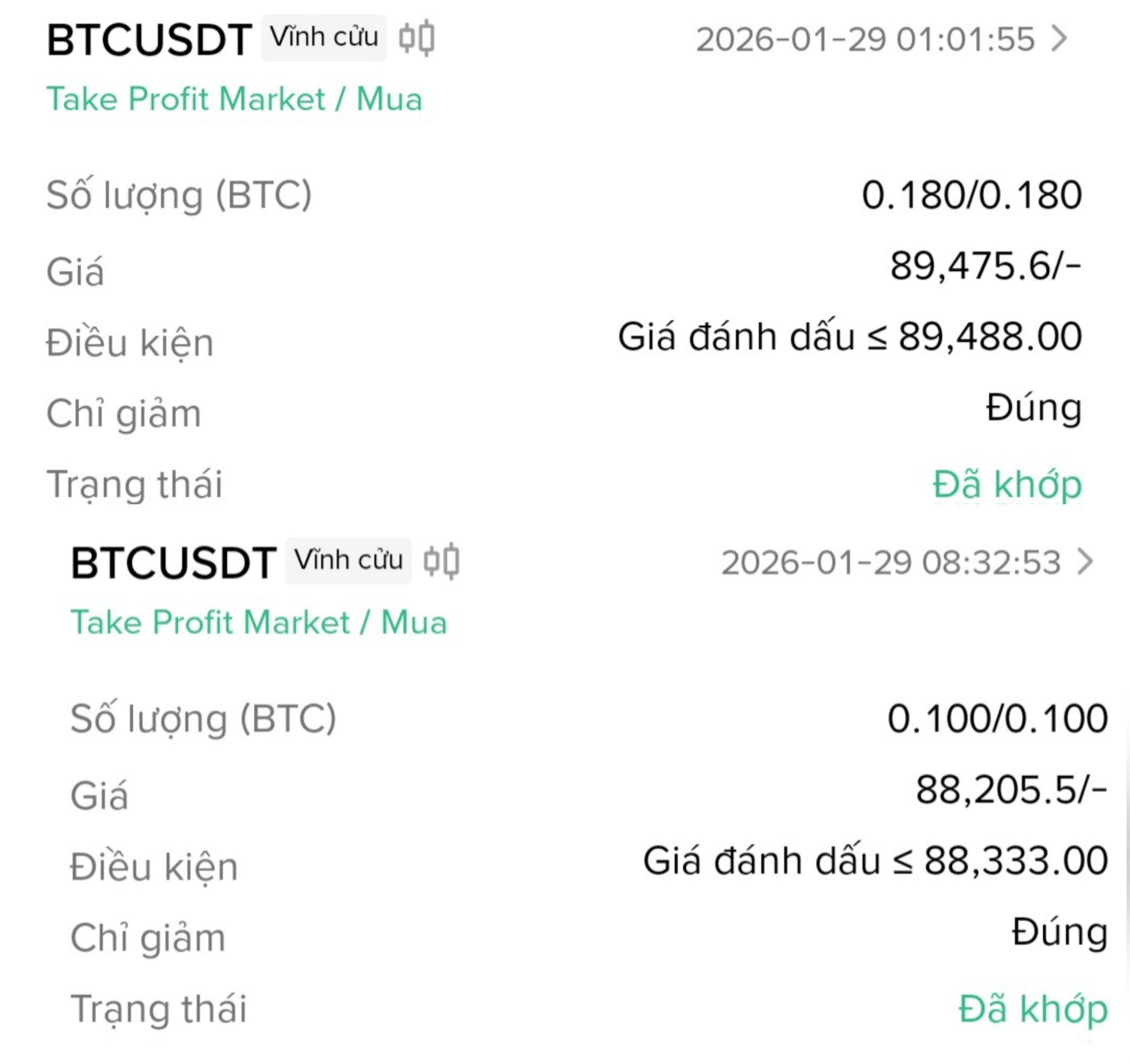Tap Đã khớp status of the 0.180 BTC order

(1007, 485)
